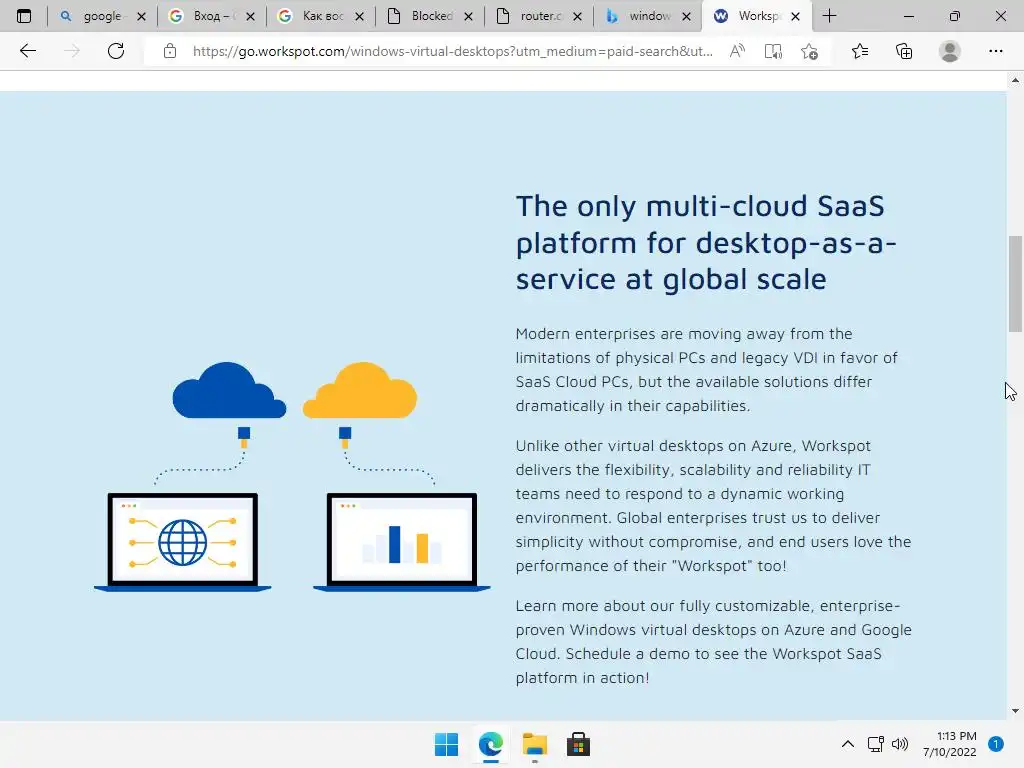
Task: Click the blue cloud illustration
Action: pyautogui.click(x=229, y=391)
